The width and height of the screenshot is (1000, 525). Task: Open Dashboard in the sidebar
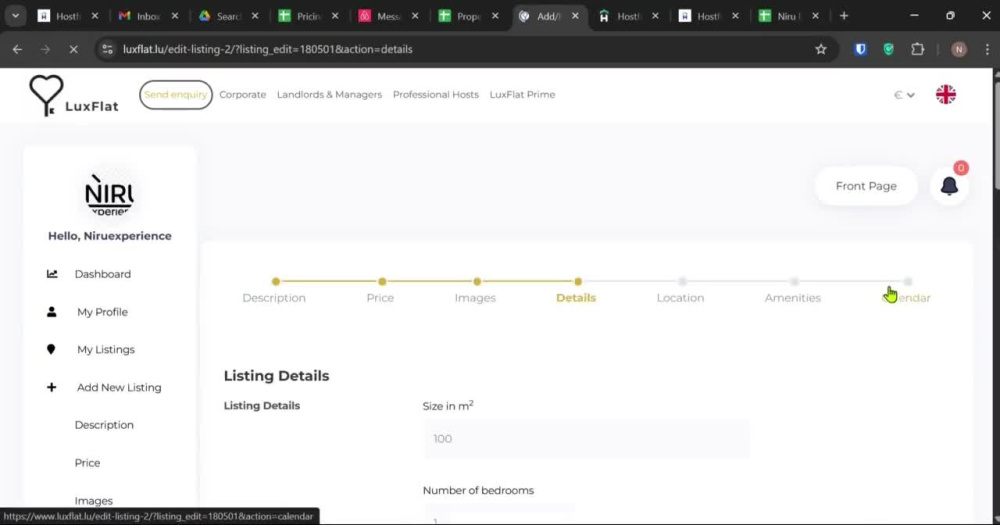(103, 274)
